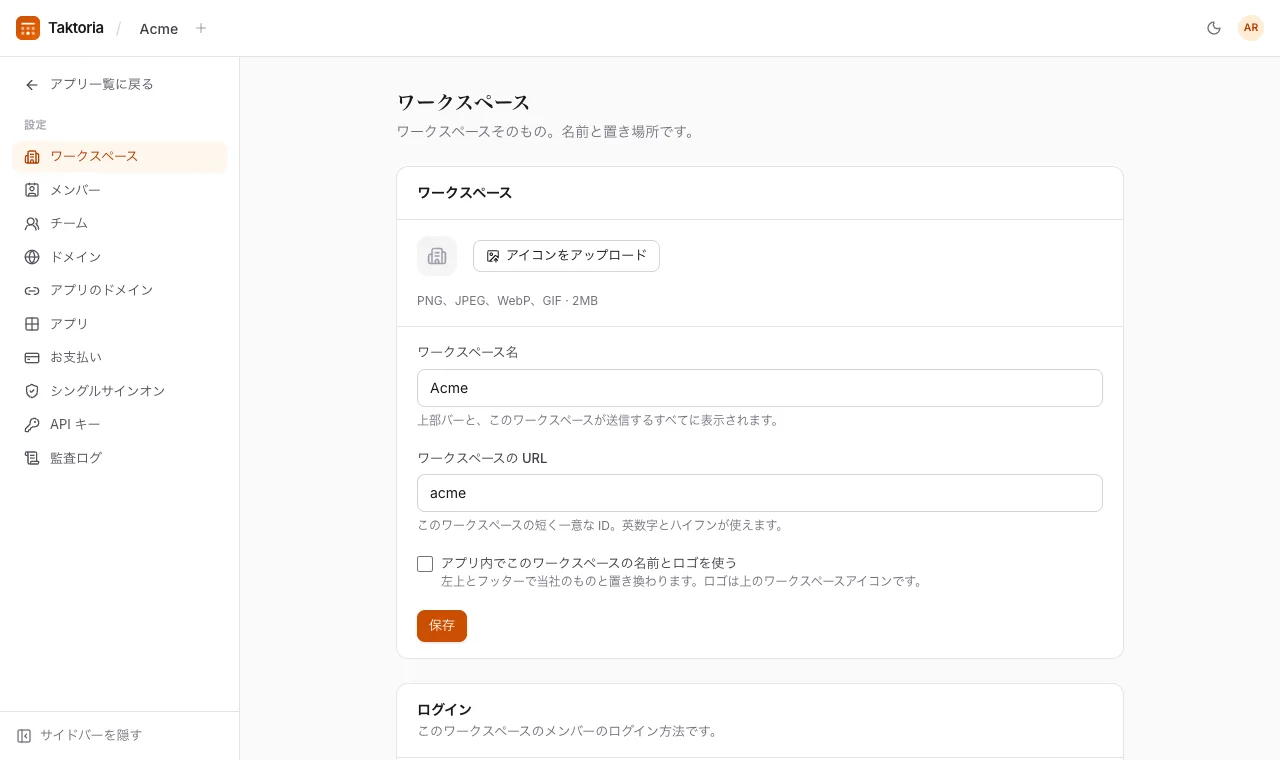This screenshot has width=1280, height=760.
Task: Open the アプリのドメイン settings page
Action: (x=120, y=291)
